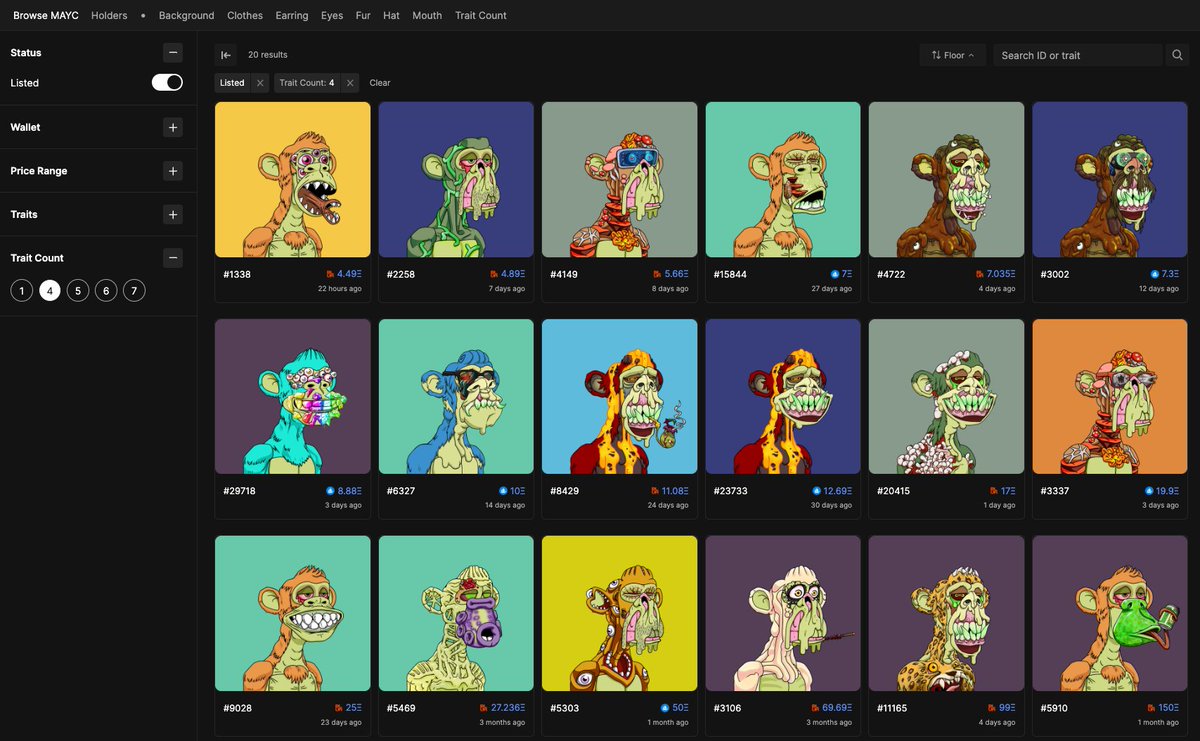The height and width of the screenshot is (741, 1200).
Task: Open the Fur trait menu
Action: 363,15
